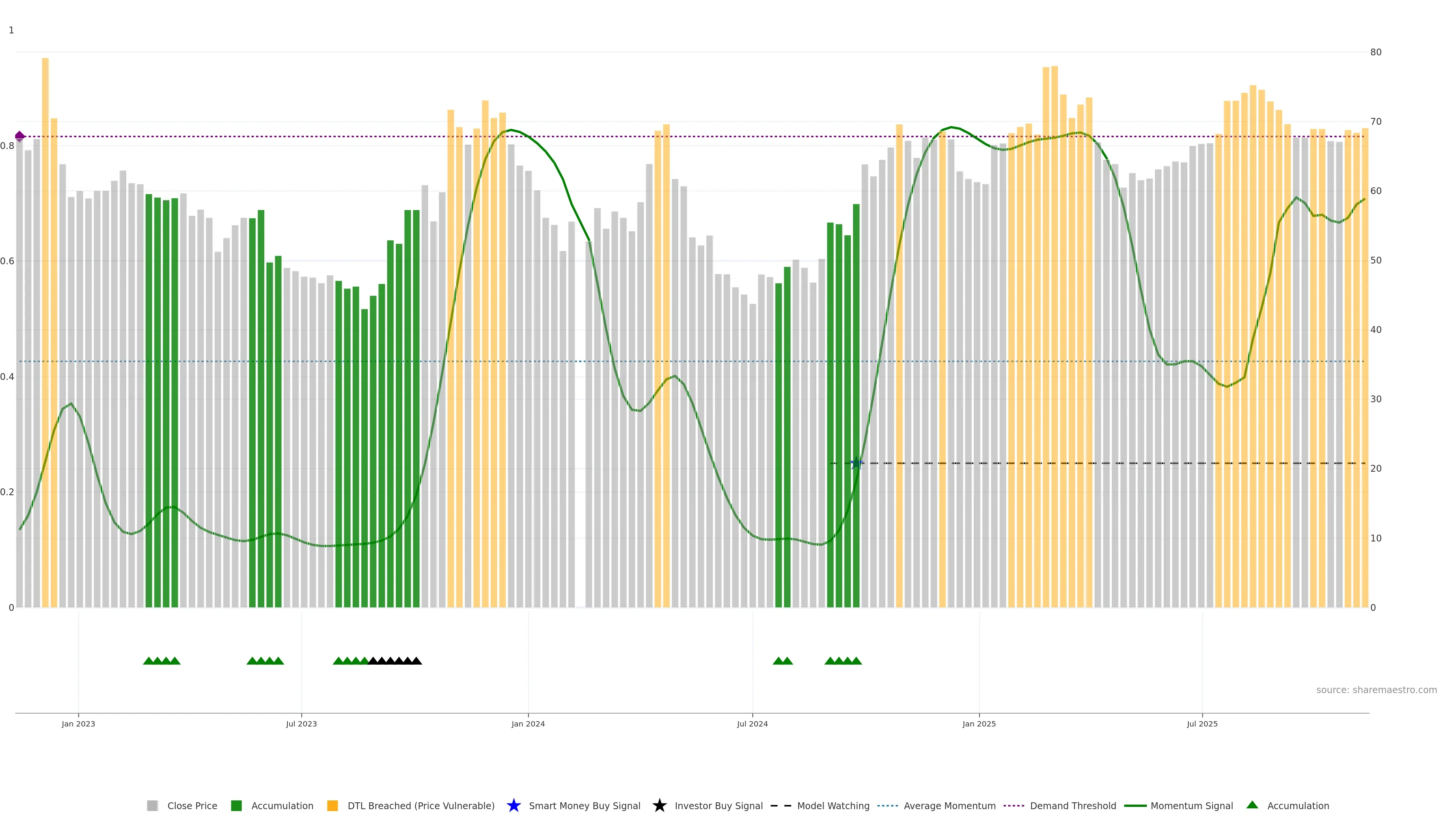The width and height of the screenshot is (1456, 819).
Task: Click the Jan 2024 x-axis label
Action: pos(528,723)
